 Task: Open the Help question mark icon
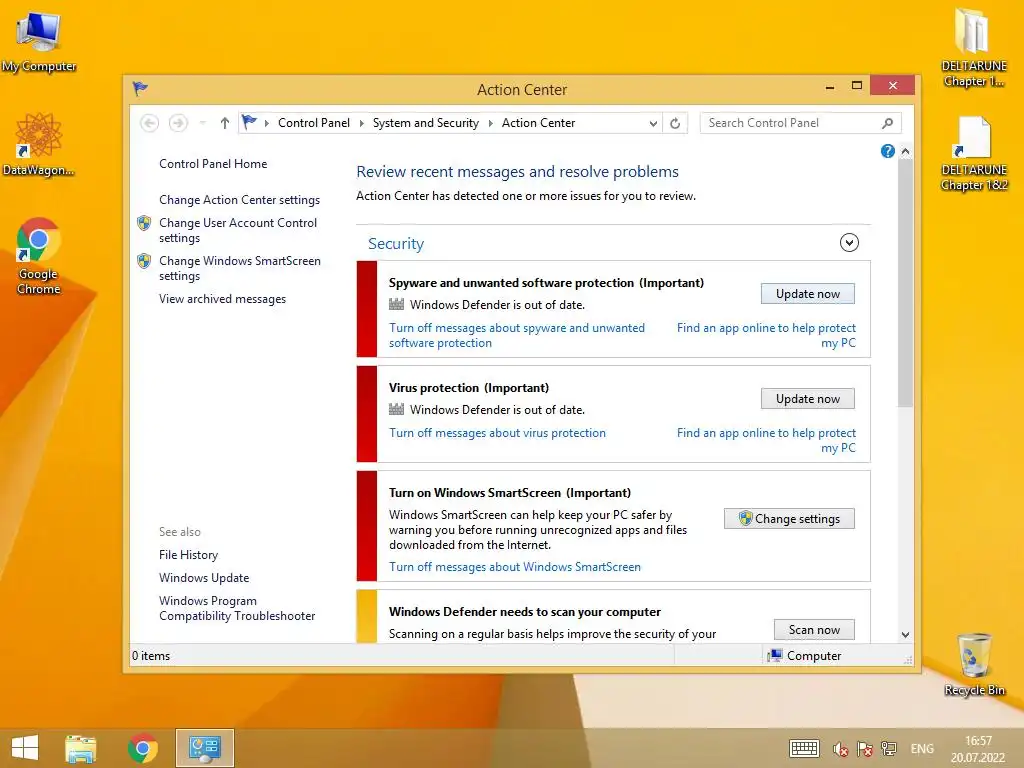coord(888,152)
